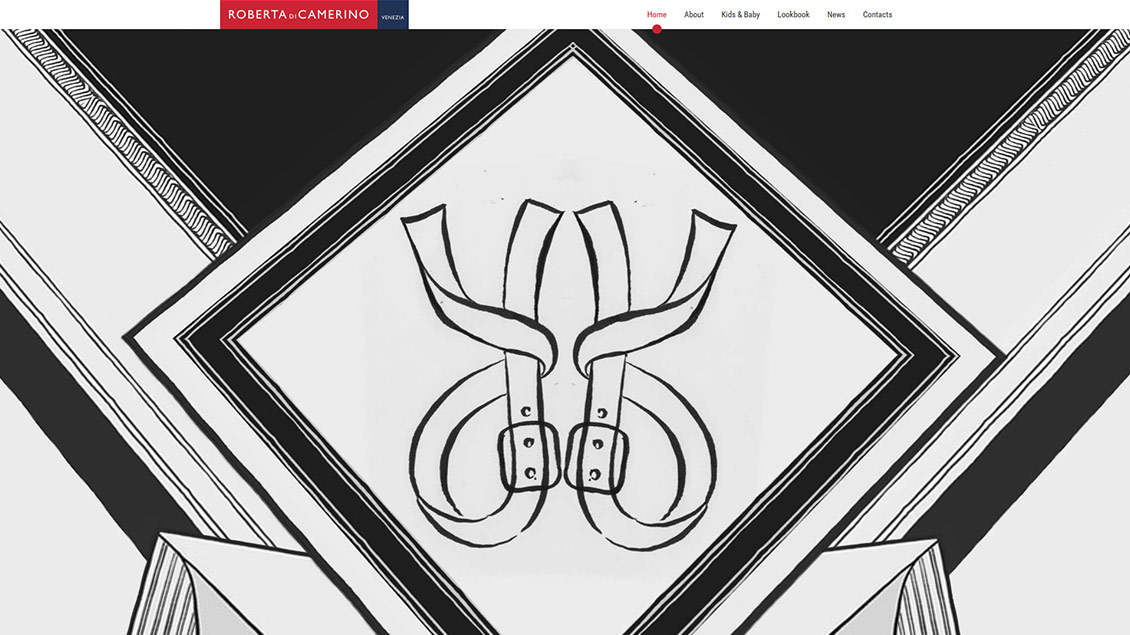
Task: Open the Kids & Baby section
Action: (740, 14)
